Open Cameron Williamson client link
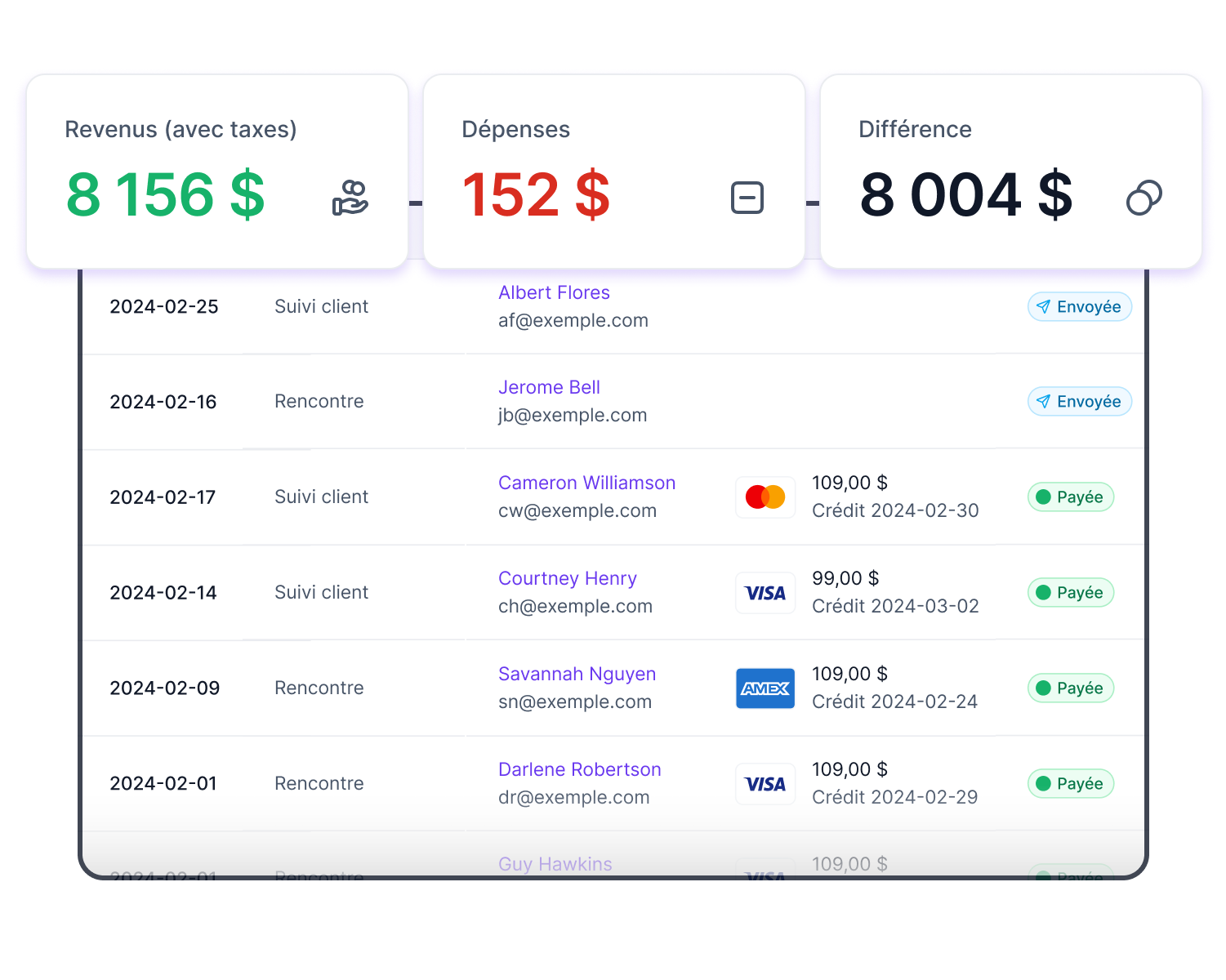 586,483
